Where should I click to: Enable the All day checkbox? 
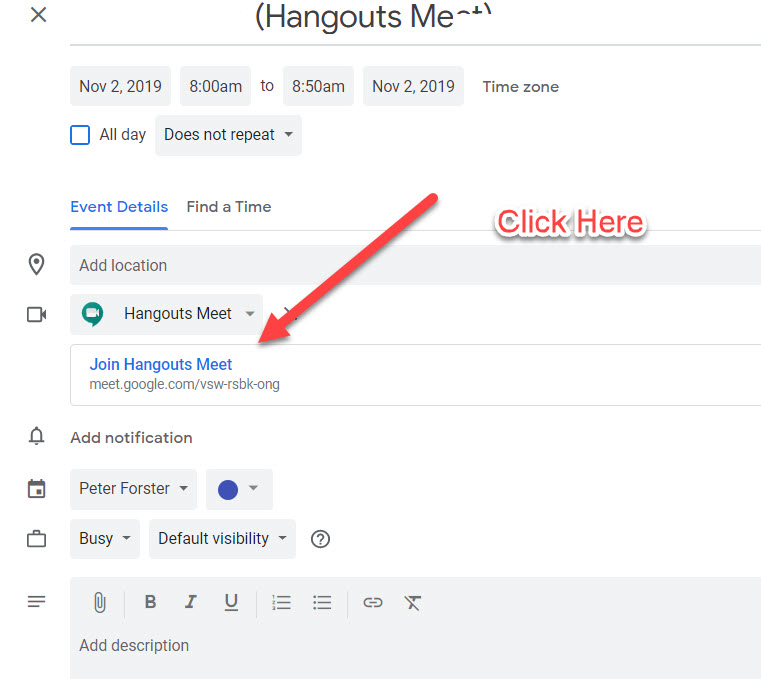click(80, 135)
